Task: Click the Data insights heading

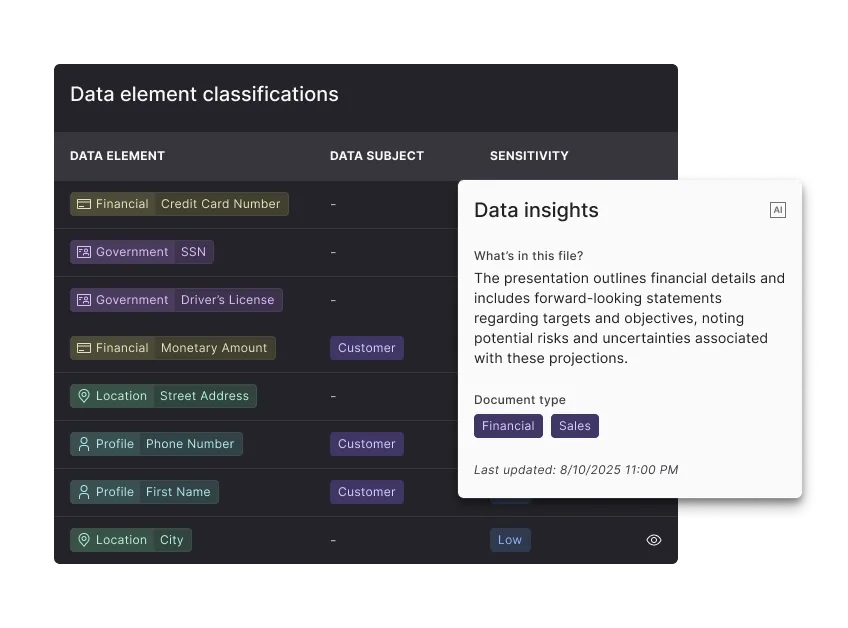Action: [x=536, y=210]
